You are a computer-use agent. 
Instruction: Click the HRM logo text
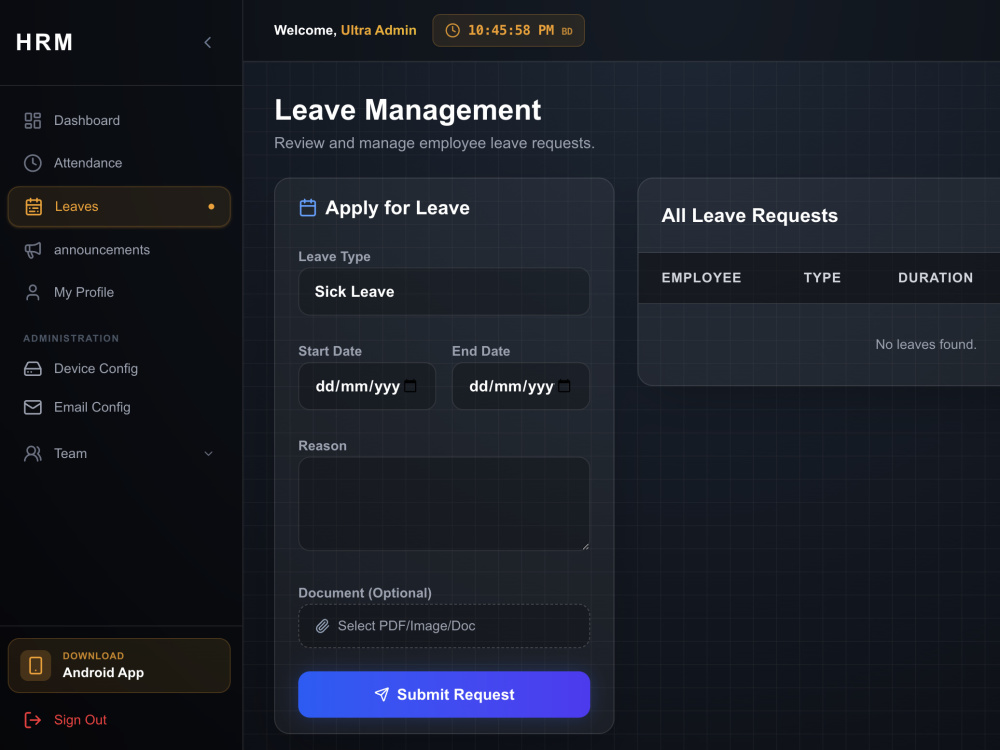click(45, 42)
